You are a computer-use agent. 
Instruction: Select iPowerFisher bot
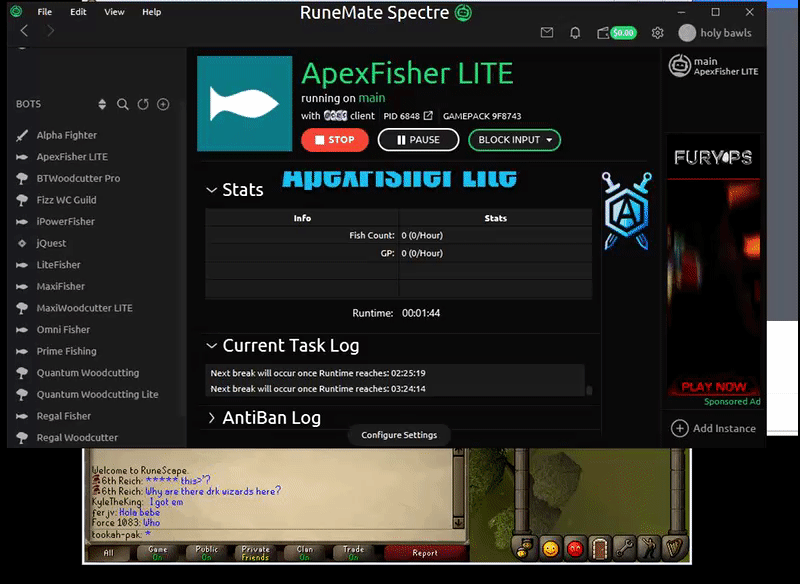coord(65,221)
